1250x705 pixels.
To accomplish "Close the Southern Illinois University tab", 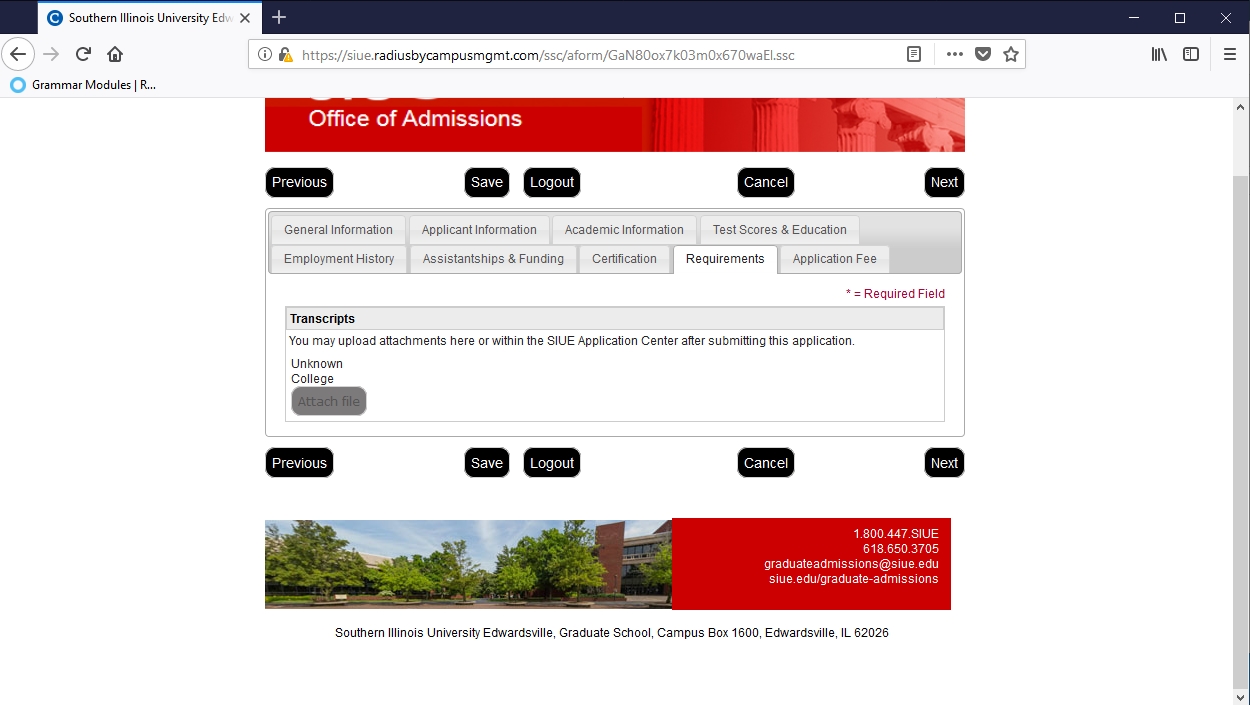I will click(245, 18).
